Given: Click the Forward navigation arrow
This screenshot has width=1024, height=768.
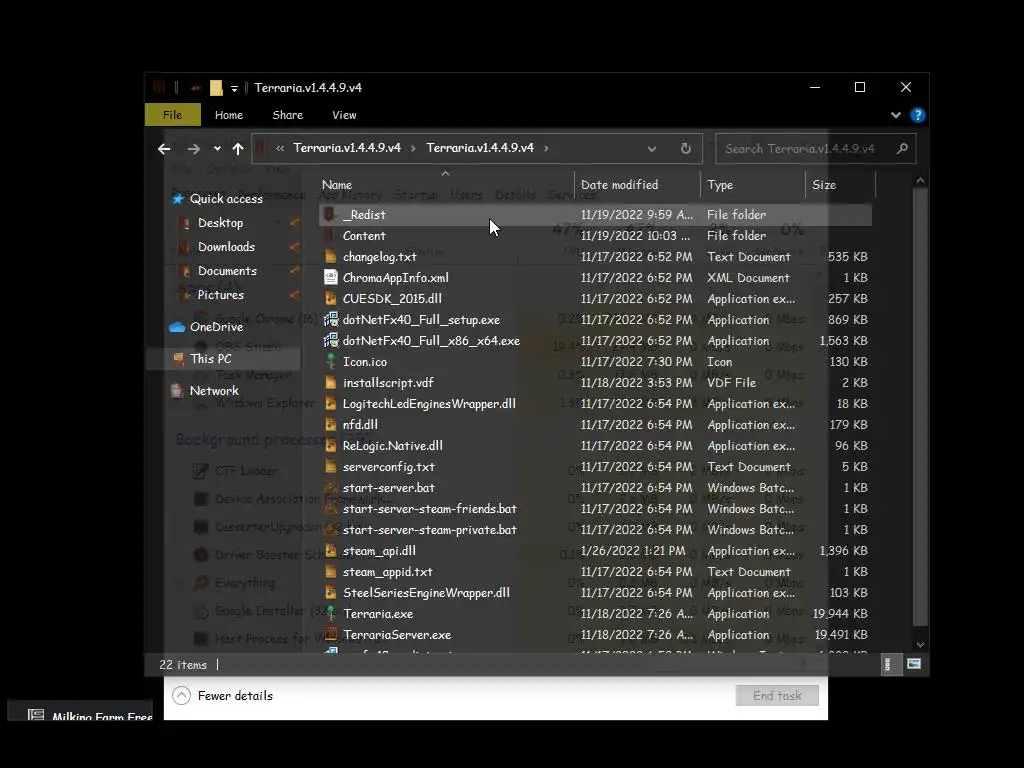Looking at the screenshot, I should 193,149.
